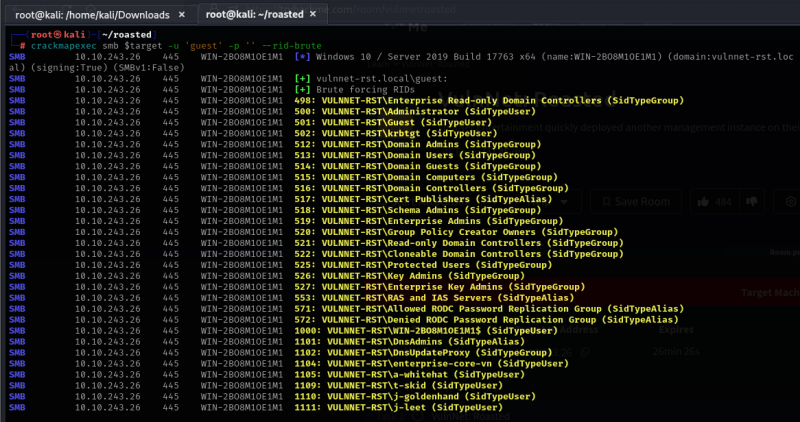
Task: Click the '1111: VULNNET-RST\j-leet' user line
Action: [398, 408]
